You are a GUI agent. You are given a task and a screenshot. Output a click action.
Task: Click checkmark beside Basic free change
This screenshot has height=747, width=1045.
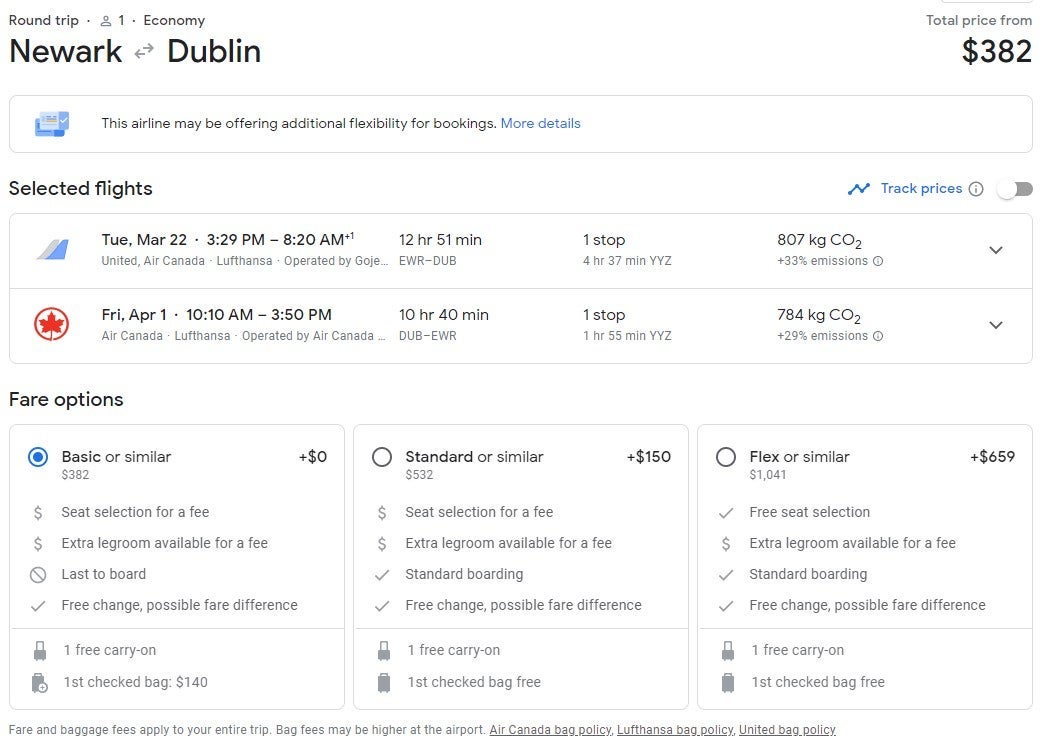(x=38, y=606)
